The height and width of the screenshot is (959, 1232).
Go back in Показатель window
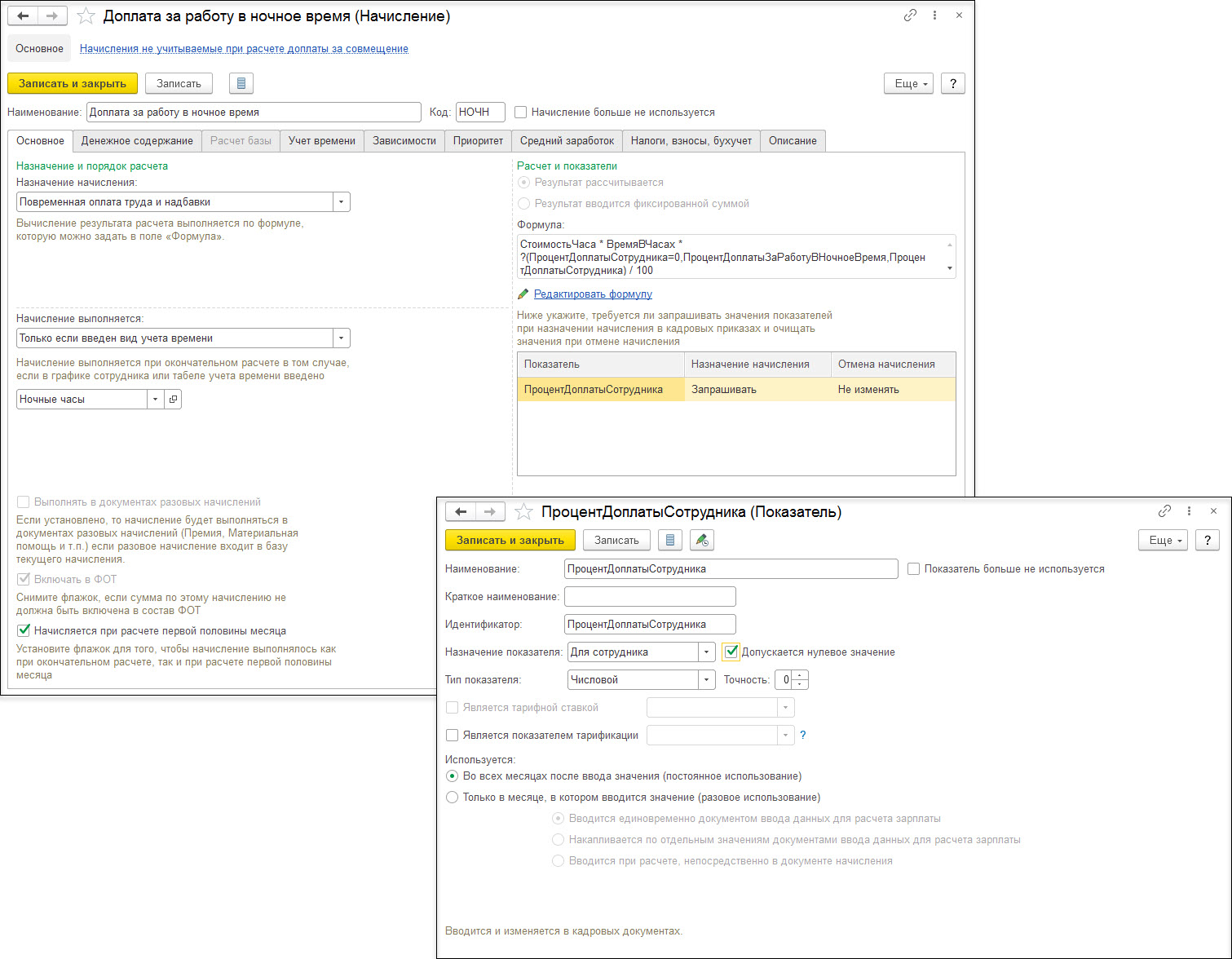pos(461,511)
